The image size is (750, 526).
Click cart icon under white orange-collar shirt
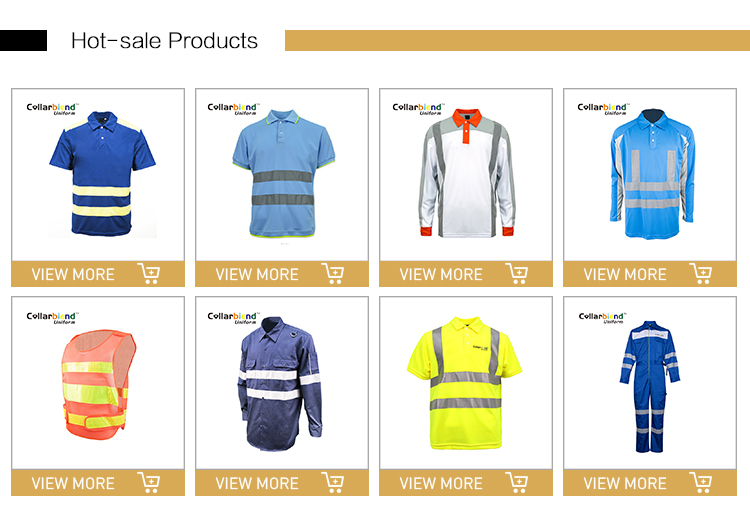pyautogui.click(x=517, y=274)
